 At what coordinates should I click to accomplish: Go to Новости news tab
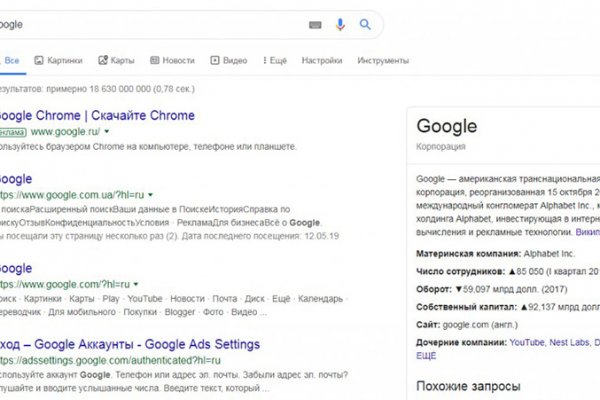coord(171,60)
